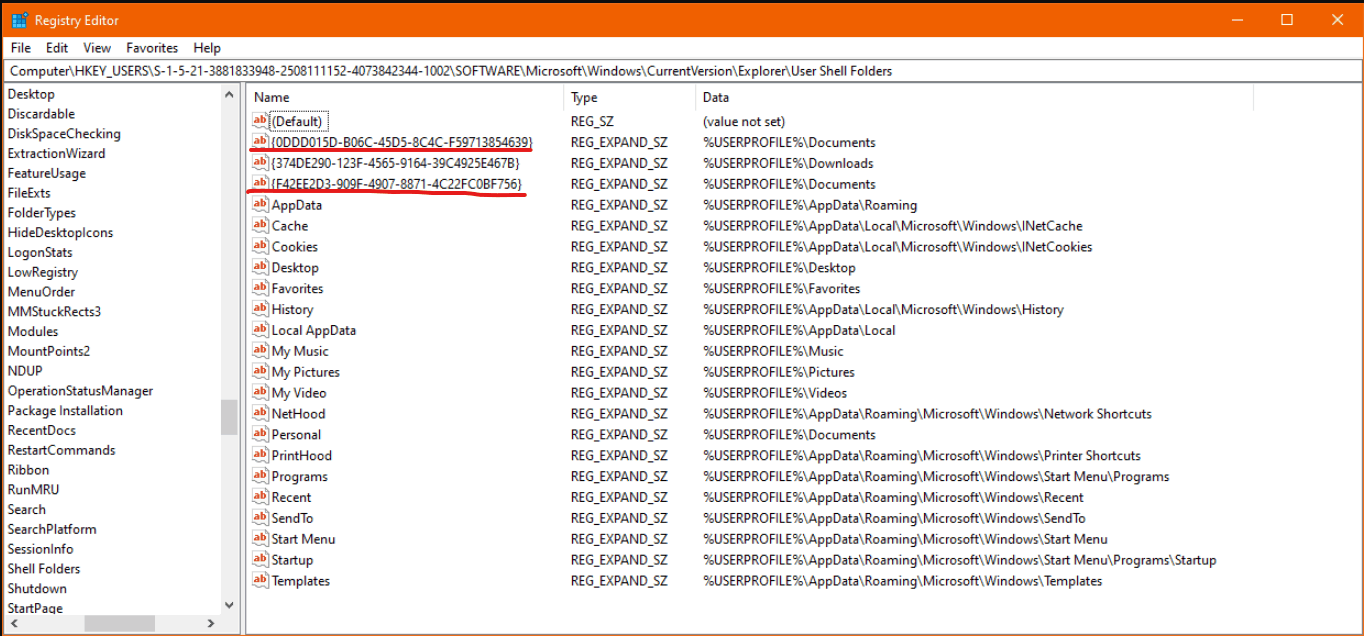This screenshot has height=636, width=1364.
Task: Click the string value icon for Personal
Action: [x=260, y=435]
